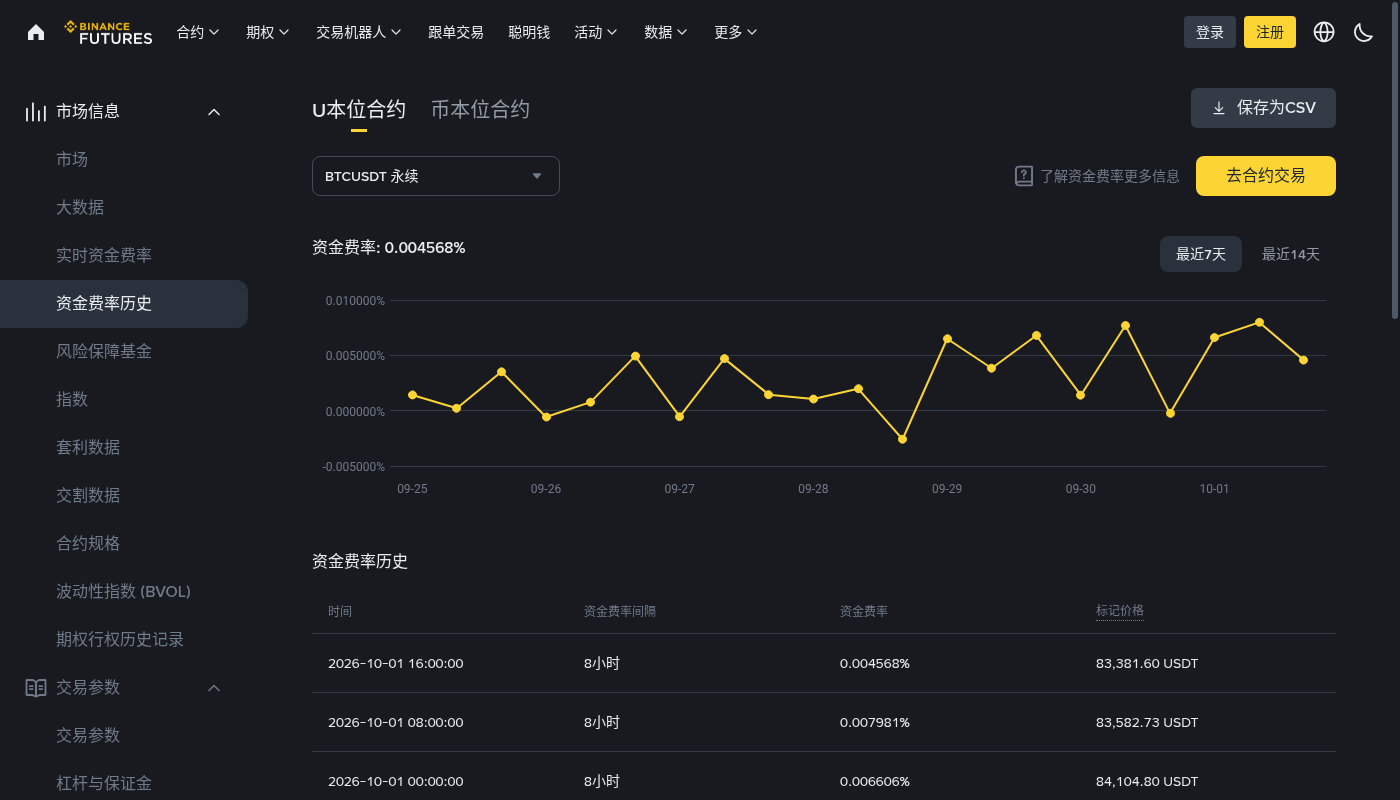1400x800 pixels.
Task: Toggle the moon dark-mode icon
Action: (1364, 32)
